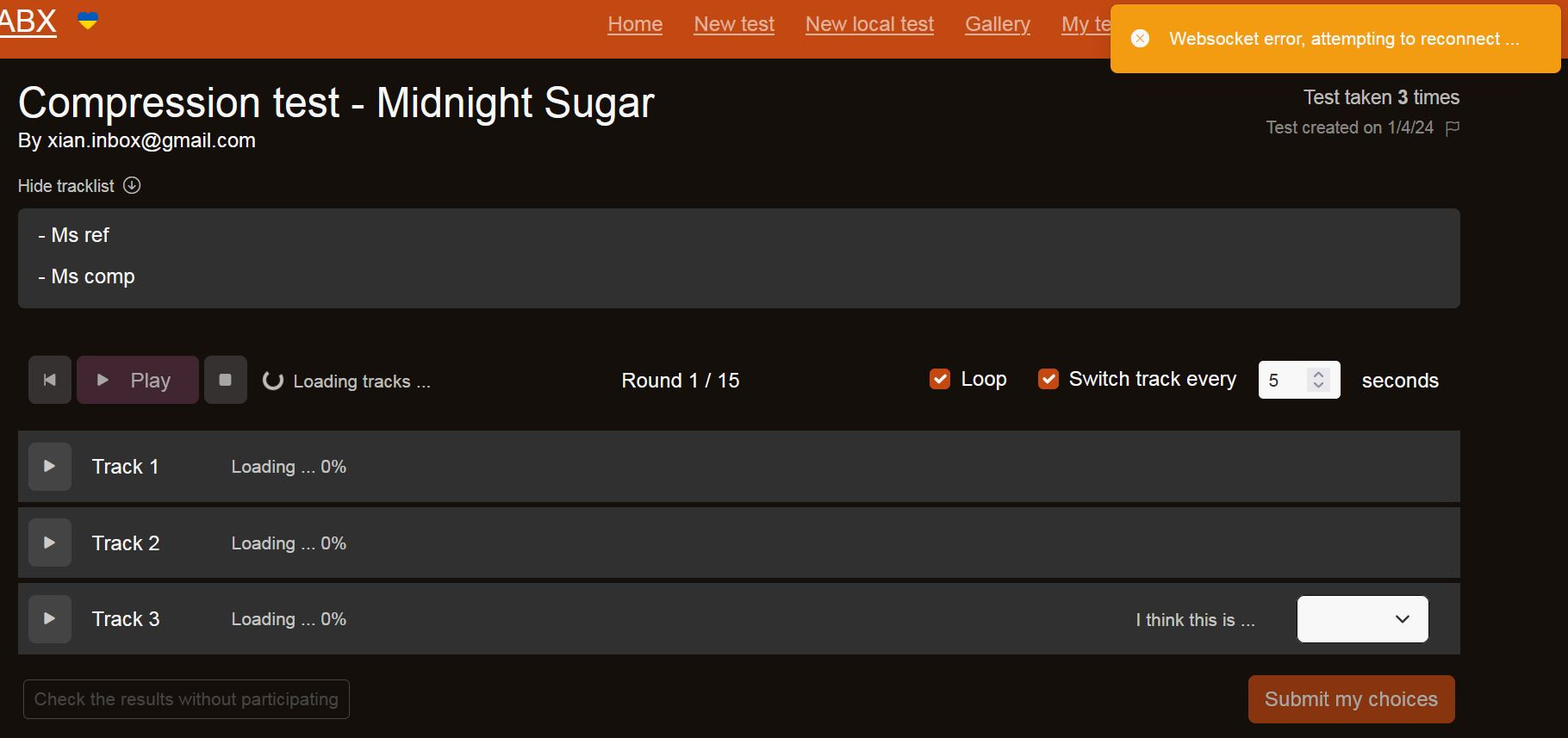
Task: Check the results without participating
Action: pyautogui.click(x=186, y=699)
